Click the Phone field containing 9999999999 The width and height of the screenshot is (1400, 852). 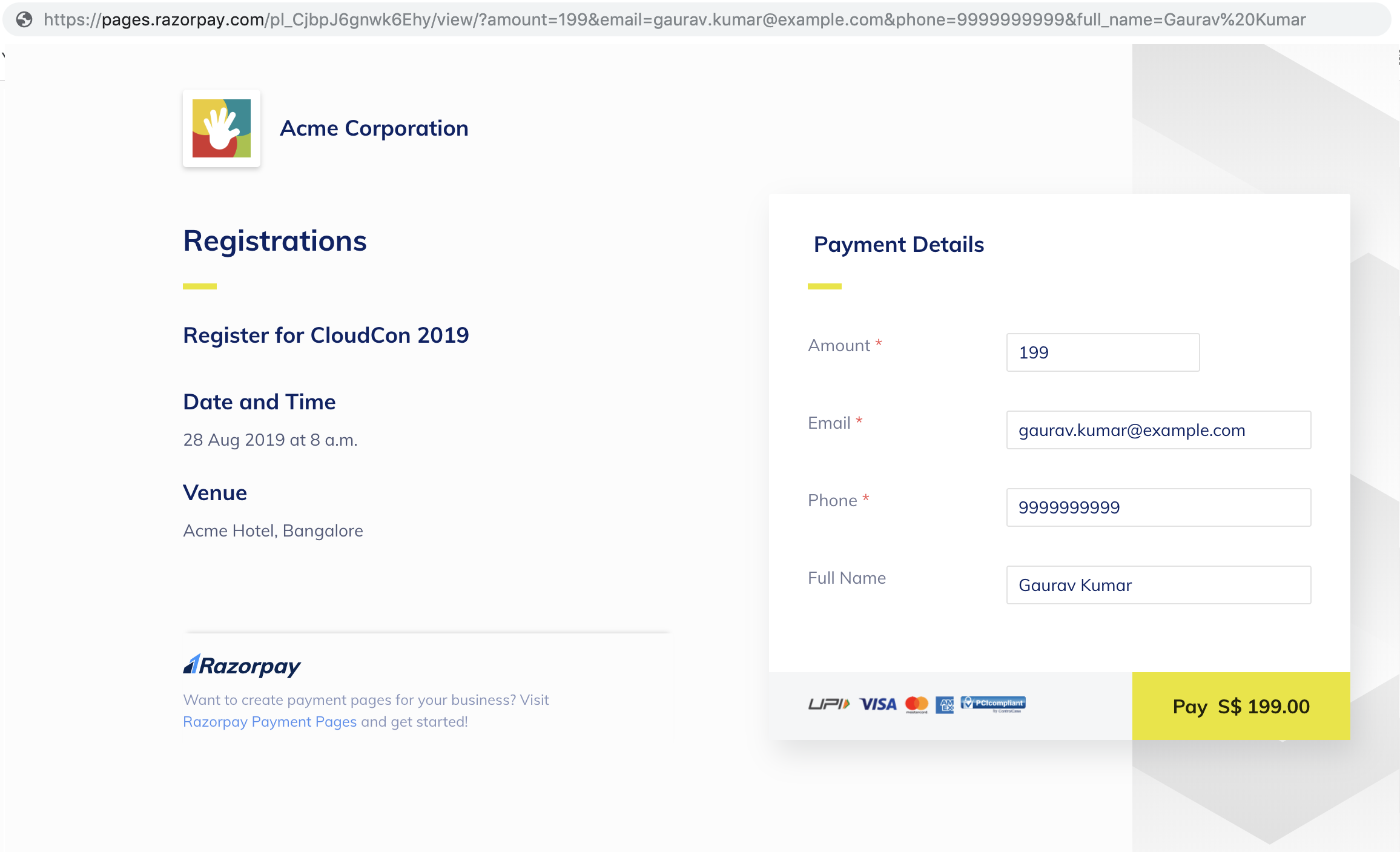point(1157,507)
